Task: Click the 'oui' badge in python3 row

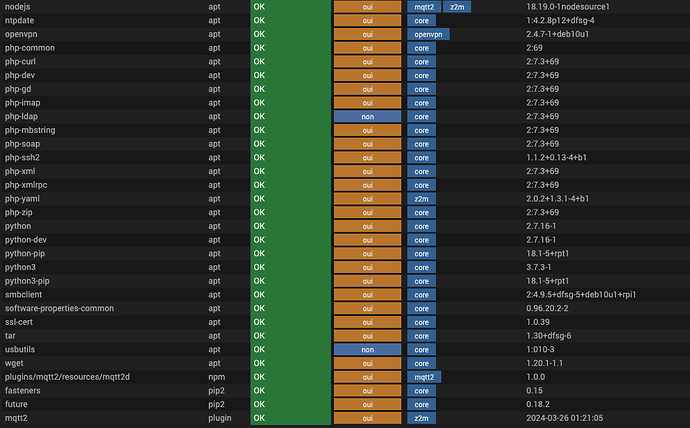Action: [367, 267]
